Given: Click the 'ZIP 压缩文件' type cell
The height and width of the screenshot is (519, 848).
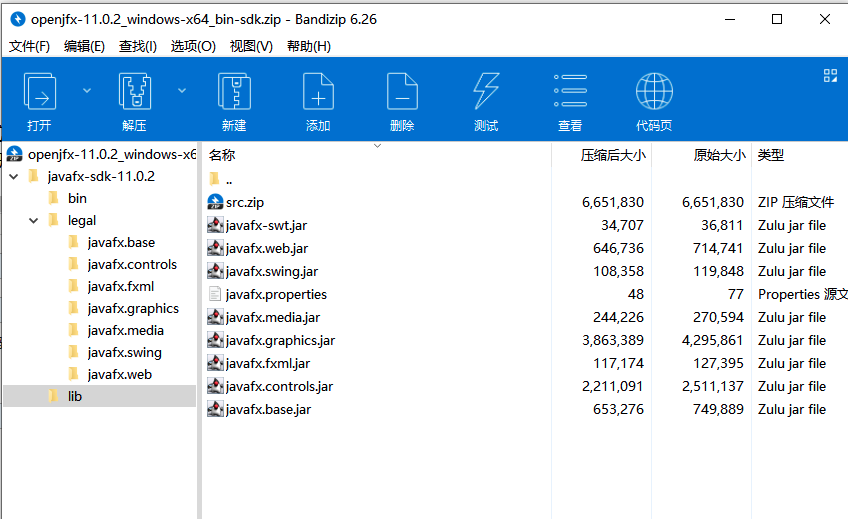Looking at the screenshot, I should coord(796,203).
